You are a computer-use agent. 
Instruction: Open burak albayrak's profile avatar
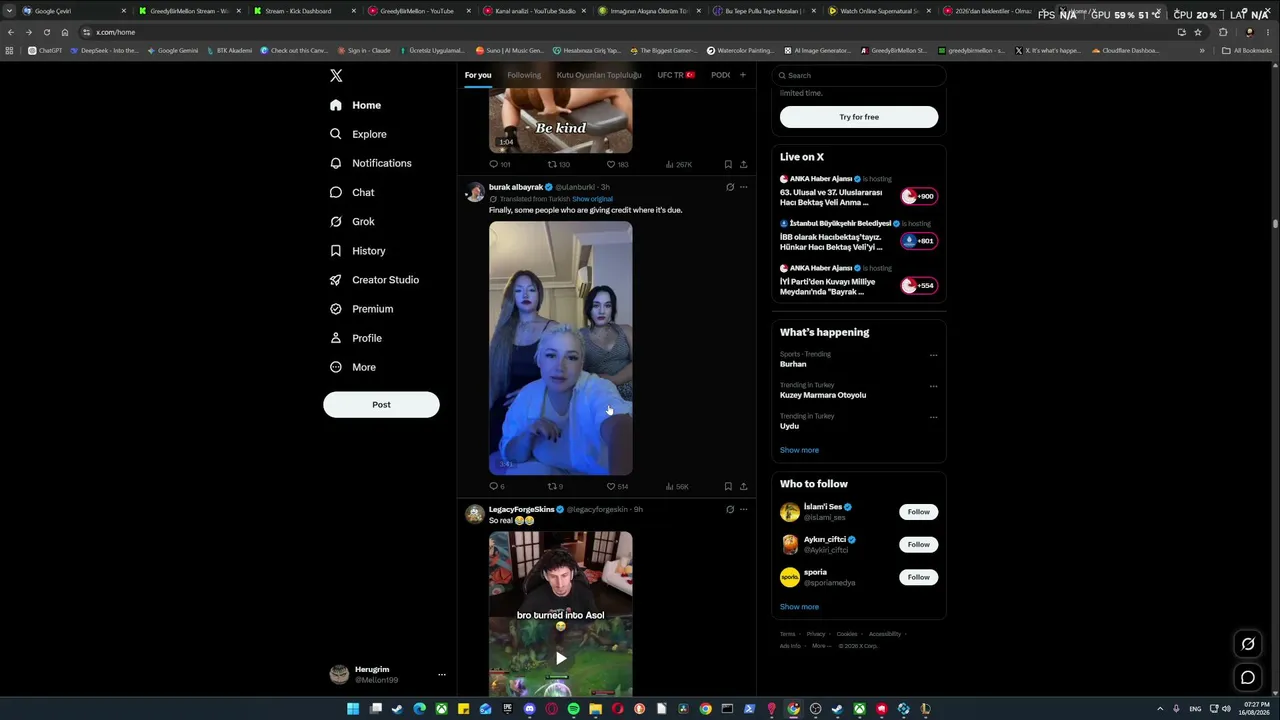pyautogui.click(x=475, y=193)
